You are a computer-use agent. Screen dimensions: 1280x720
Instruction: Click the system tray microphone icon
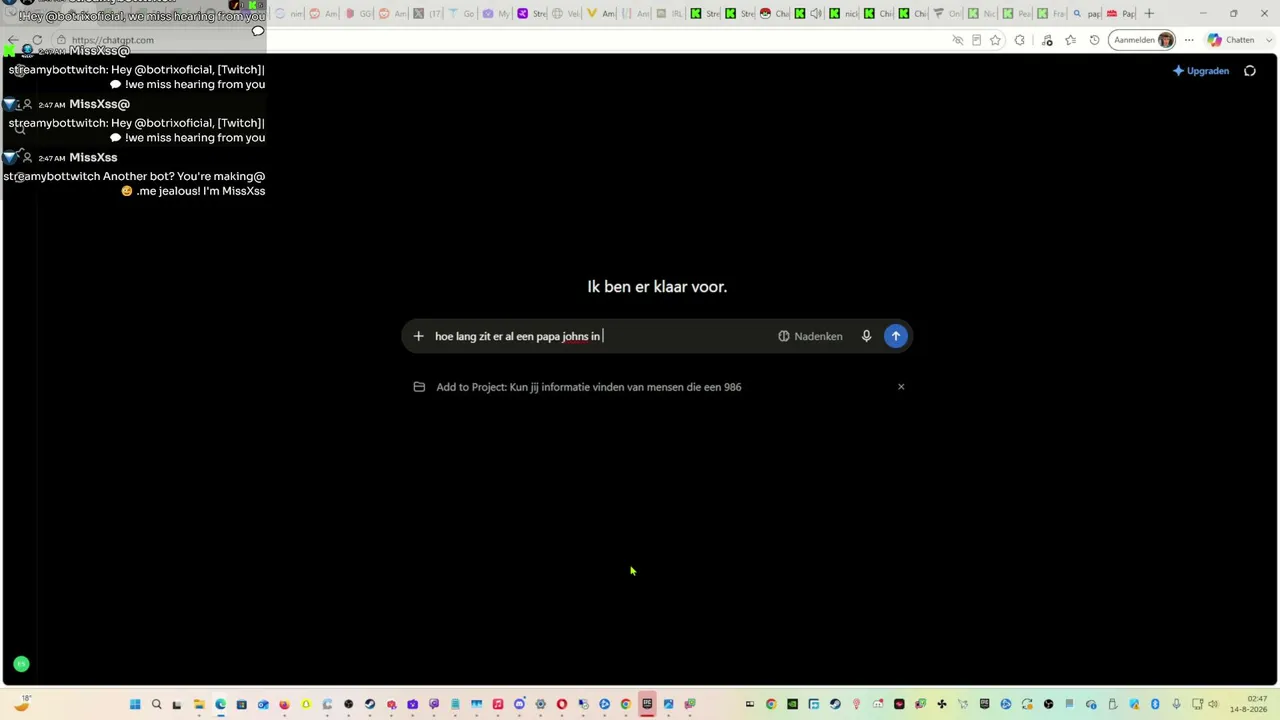pyautogui.click(x=1176, y=704)
